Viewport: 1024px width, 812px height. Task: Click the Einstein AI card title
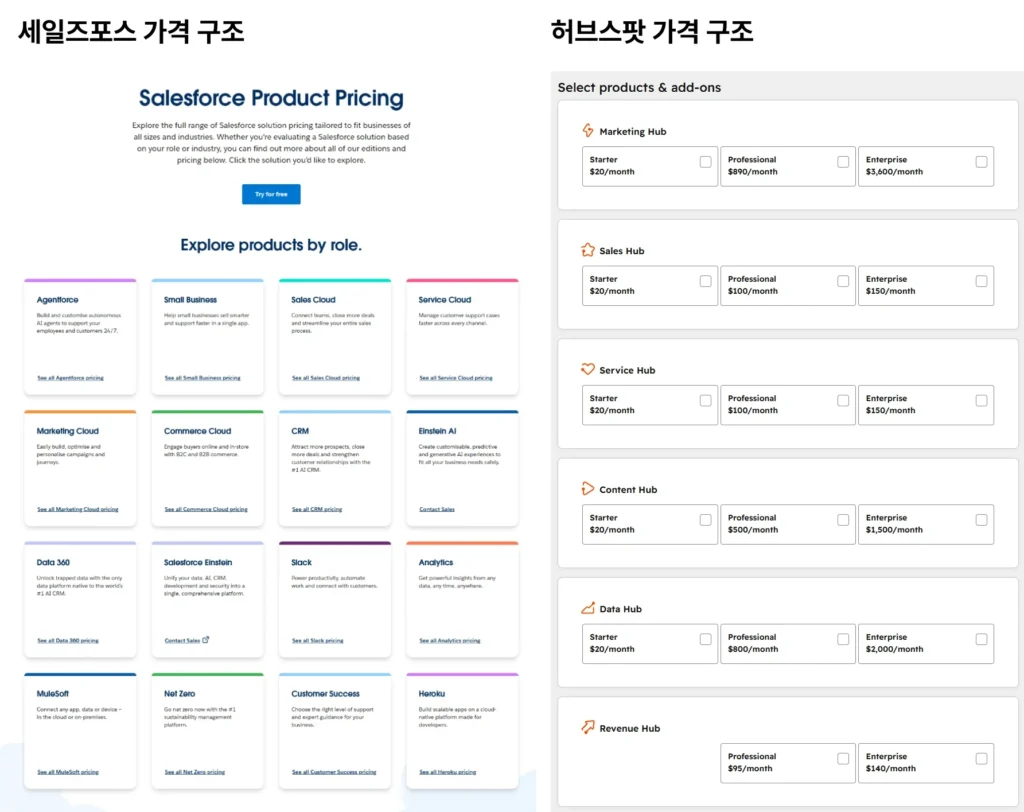[438, 430]
